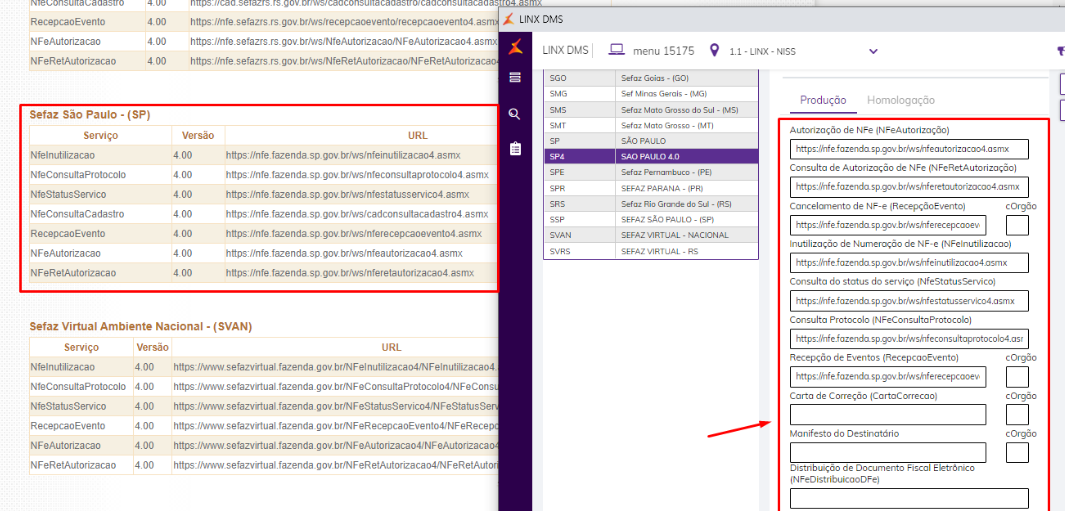Click the Consulta de Autorização de NFe field
Screen dimensions: 1065x513
(909, 187)
